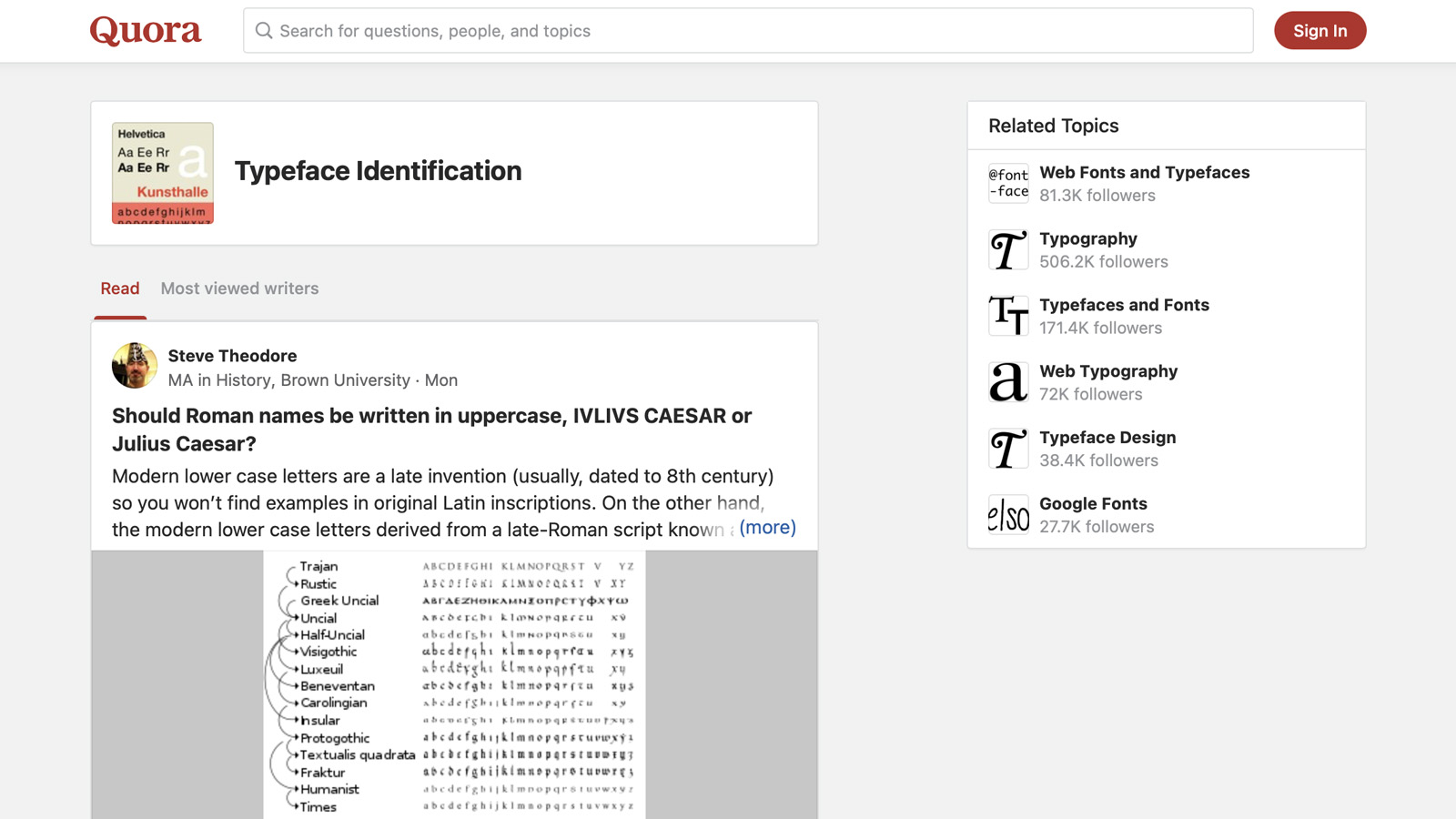Click the Related Topics heading
This screenshot has width=1456, height=819.
[1054, 126]
